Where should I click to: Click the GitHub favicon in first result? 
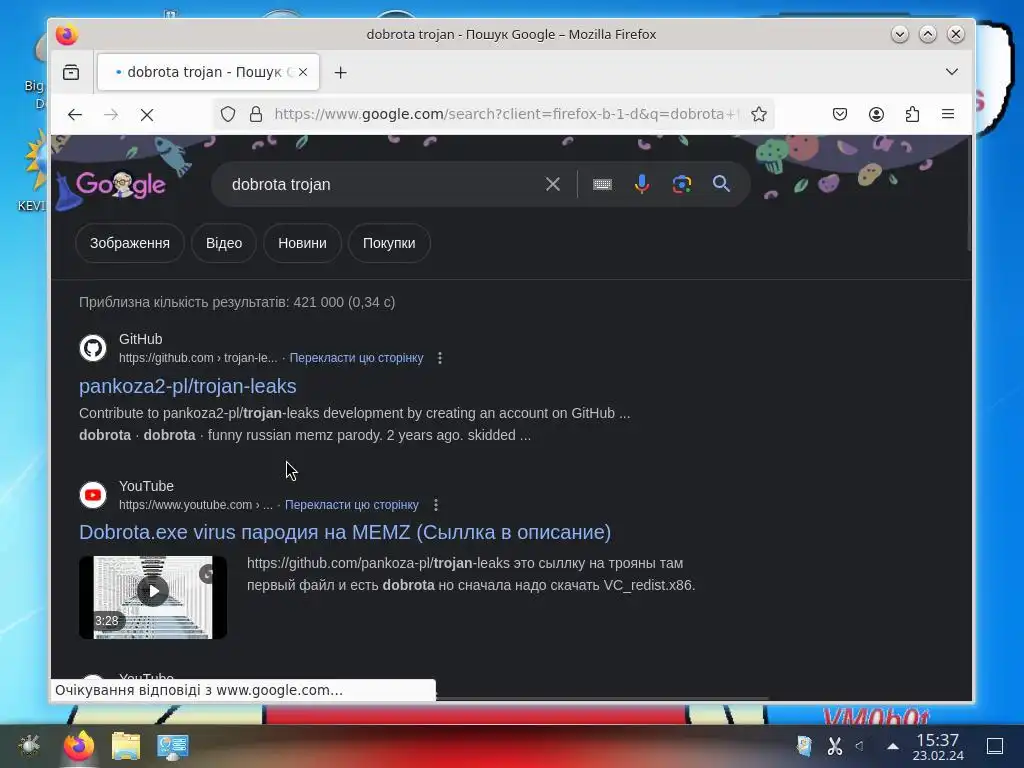point(93,348)
